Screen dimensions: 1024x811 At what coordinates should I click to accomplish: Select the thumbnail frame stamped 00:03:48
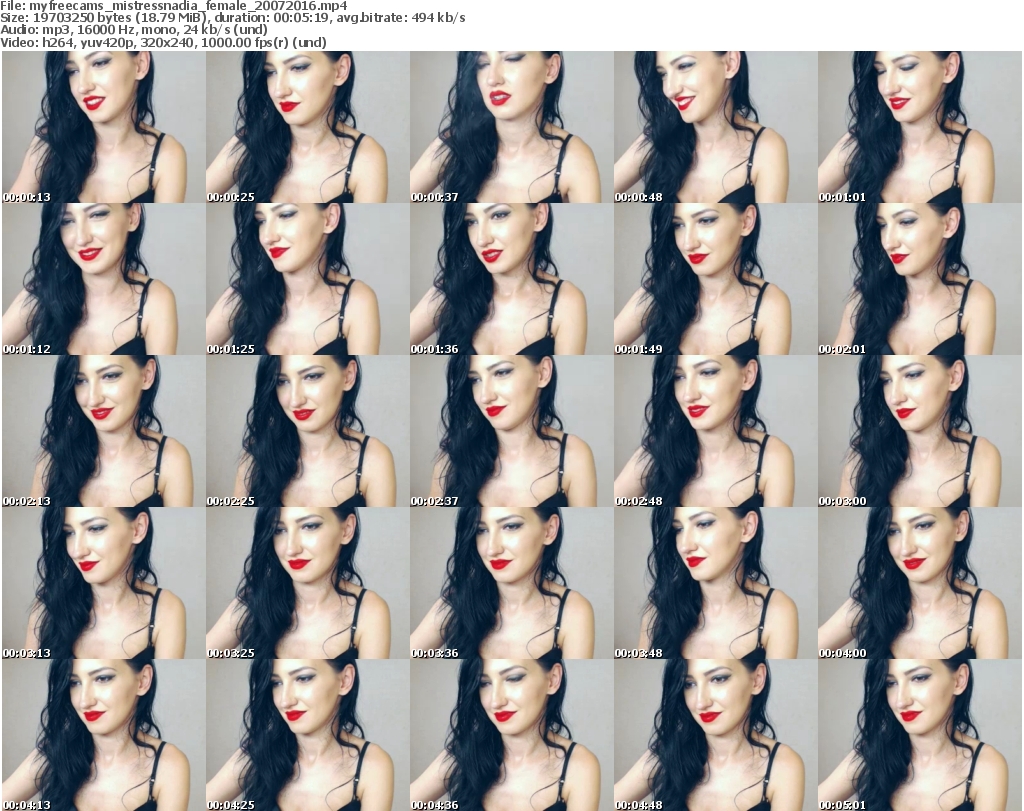click(715, 584)
